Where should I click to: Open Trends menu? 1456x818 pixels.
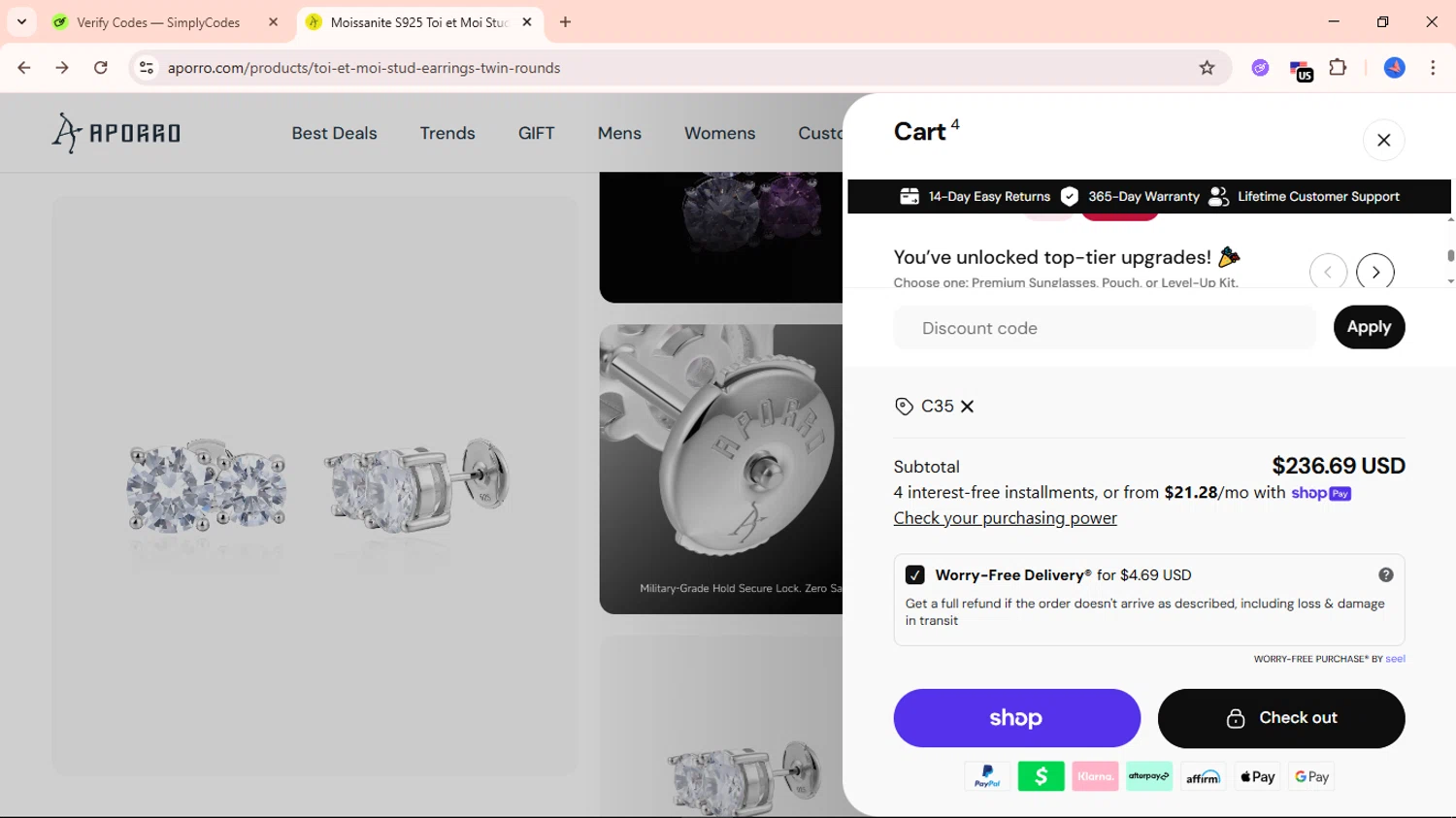click(x=447, y=133)
